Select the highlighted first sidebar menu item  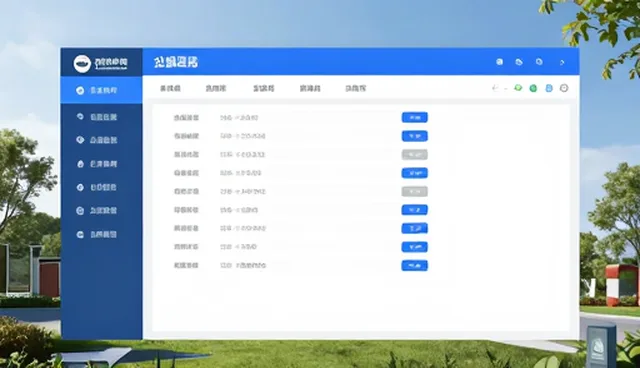point(101,90)
